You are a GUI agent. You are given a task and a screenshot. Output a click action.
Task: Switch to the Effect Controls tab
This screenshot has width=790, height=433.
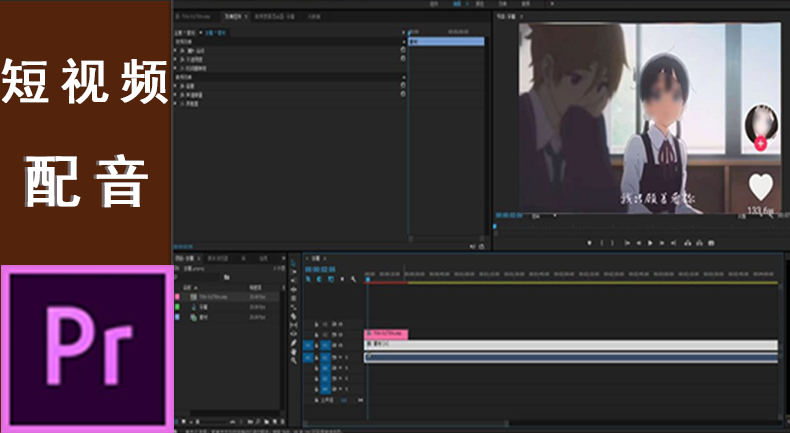236,17
